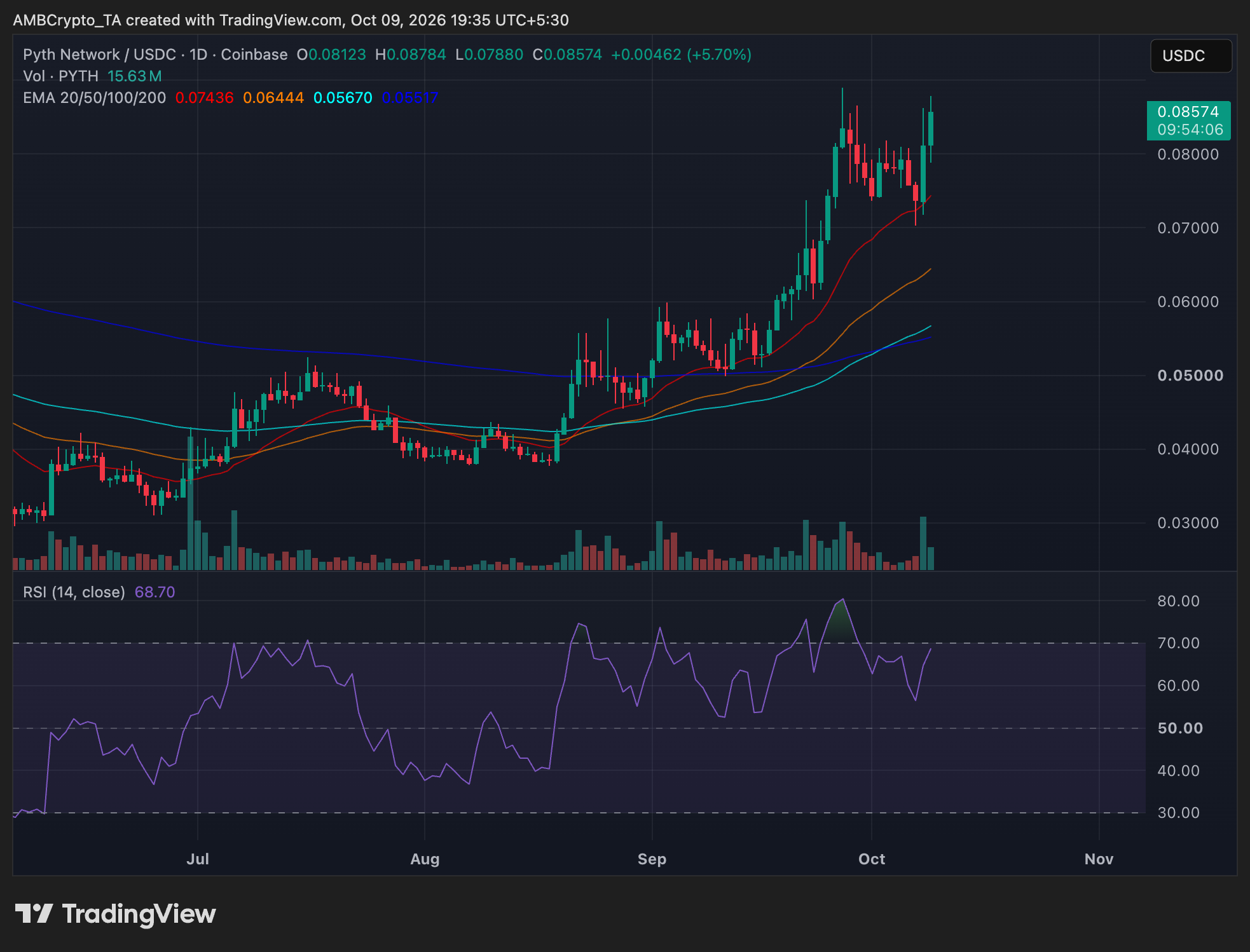
Task: Click the Oct label on time axis
Action: [872, 859]
